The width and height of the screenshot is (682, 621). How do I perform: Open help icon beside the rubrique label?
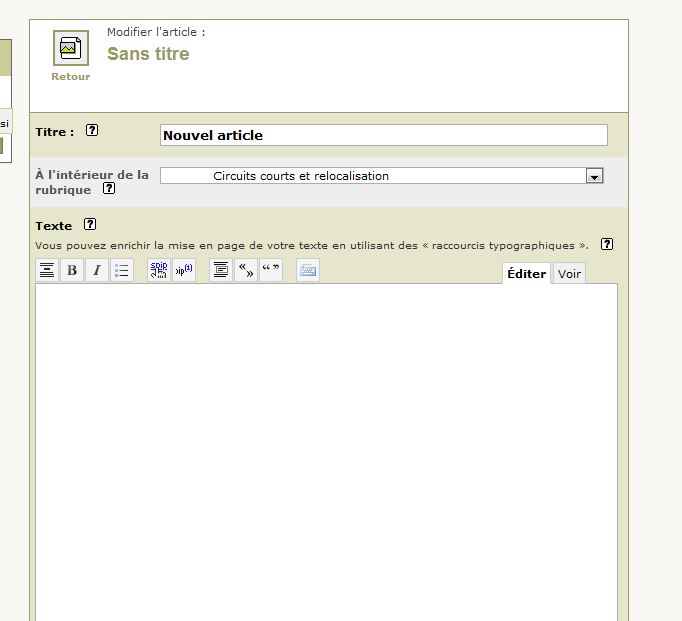109,189
